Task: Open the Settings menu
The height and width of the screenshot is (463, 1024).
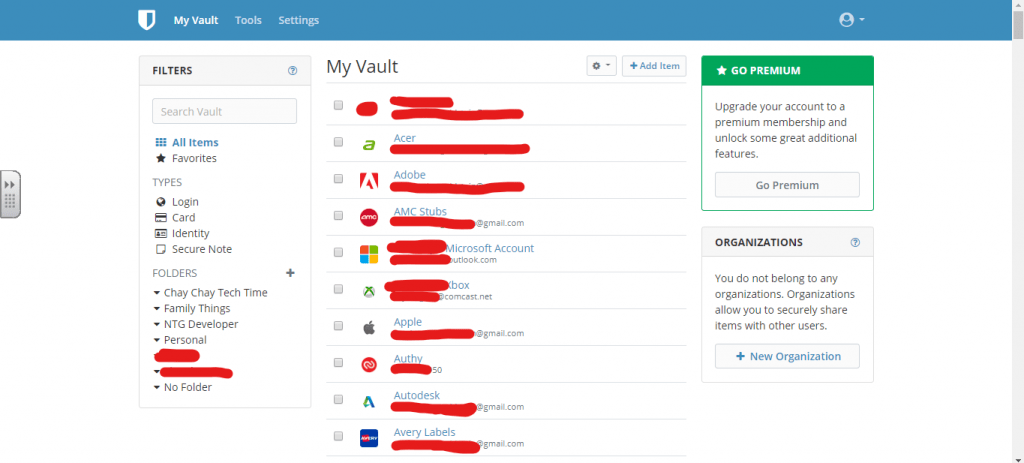Action: tap(298, 20)
